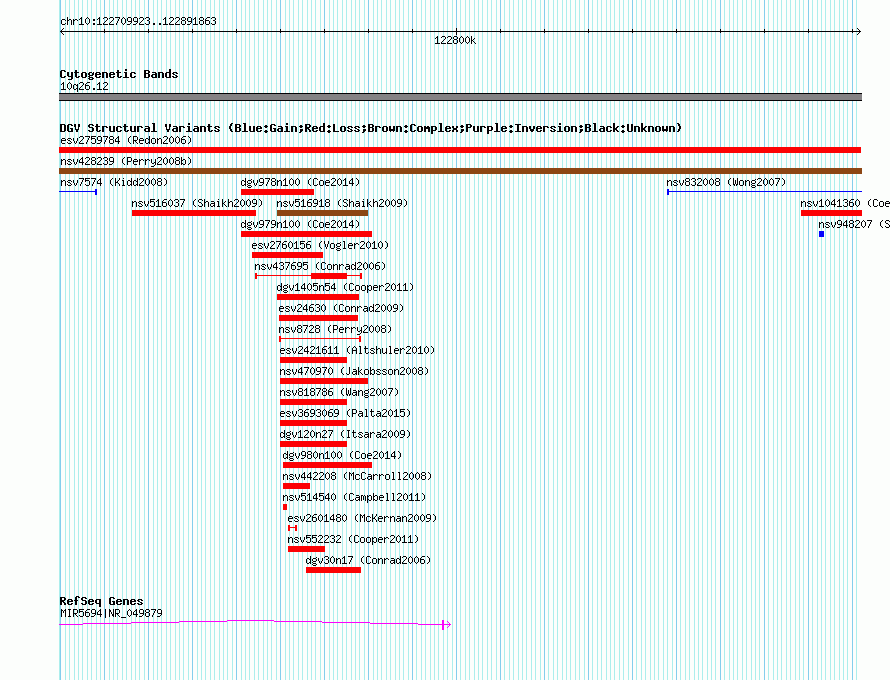Click the ruler's left arrow end
Screen dimensions: 890x680
[x=62, y=32]
